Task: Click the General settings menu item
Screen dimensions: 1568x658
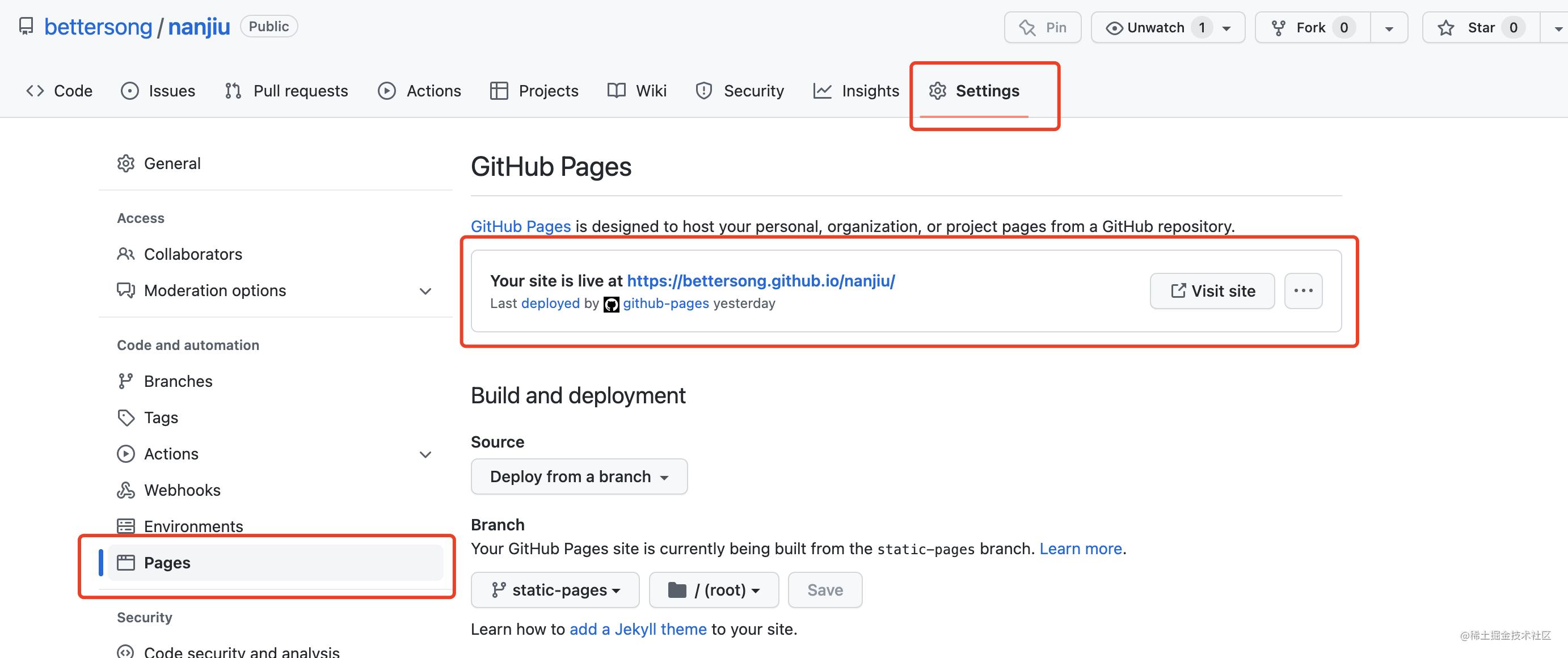Action: click(172, 163)
